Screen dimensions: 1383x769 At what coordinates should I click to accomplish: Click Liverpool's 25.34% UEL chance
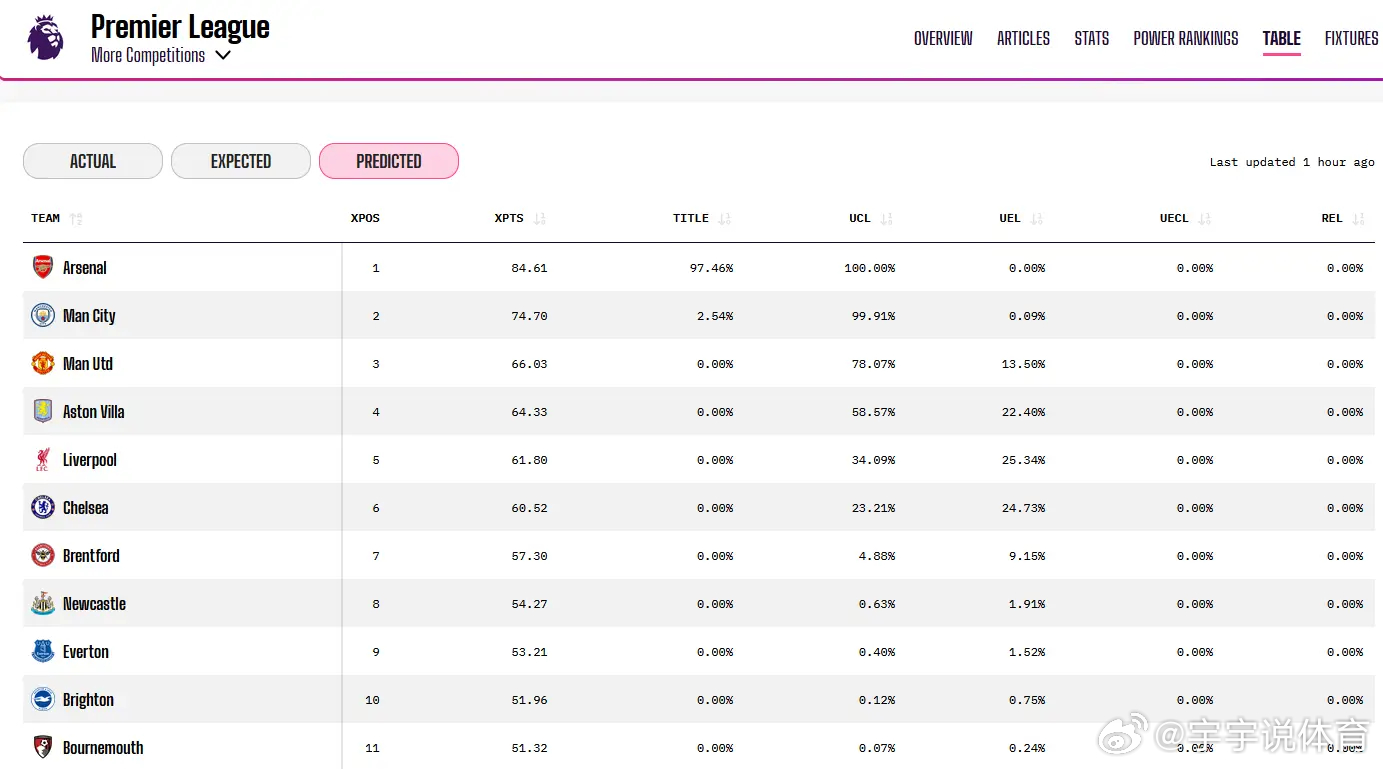pos(1023,460)
